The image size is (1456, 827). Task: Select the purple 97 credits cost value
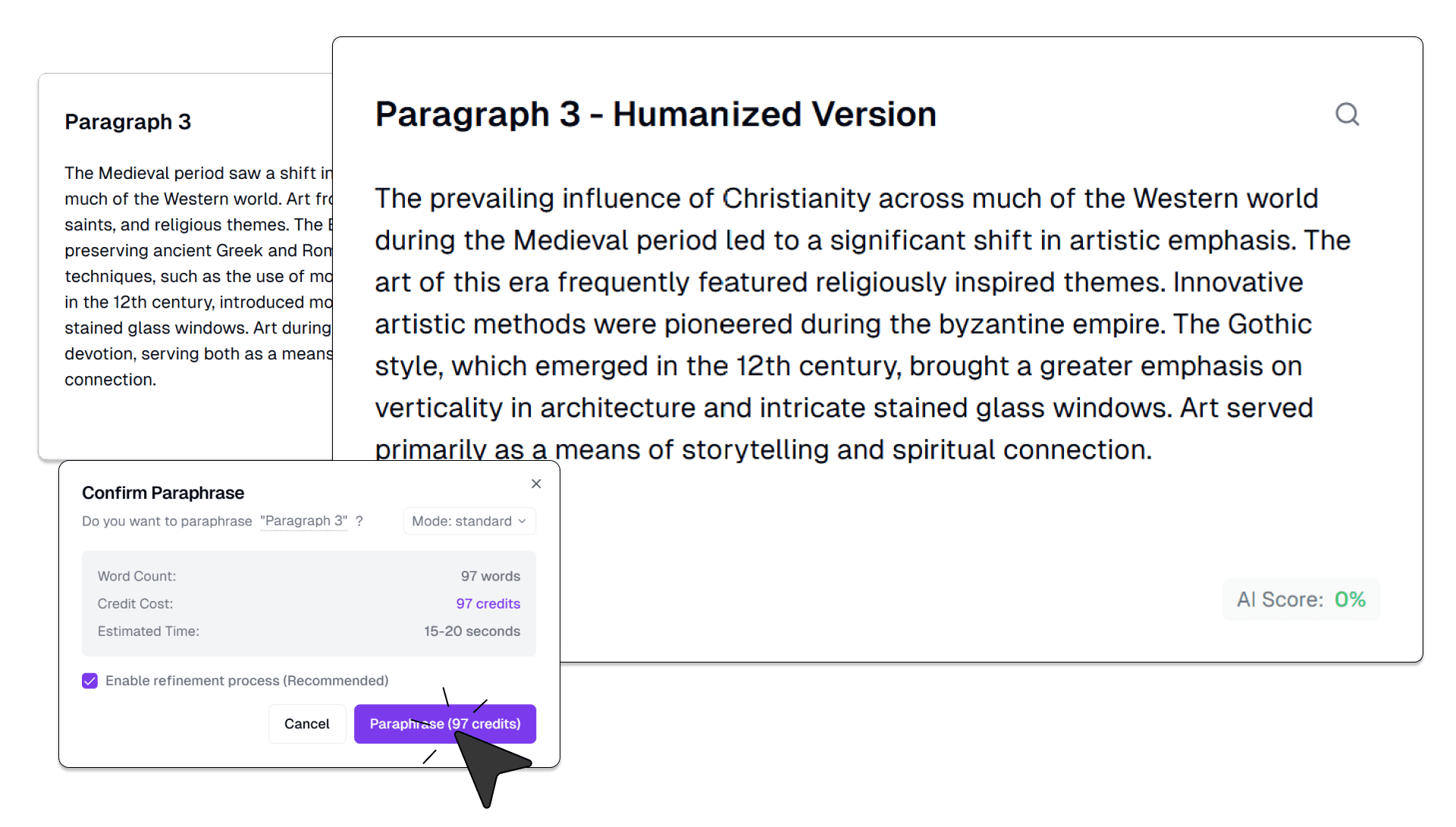488,603
